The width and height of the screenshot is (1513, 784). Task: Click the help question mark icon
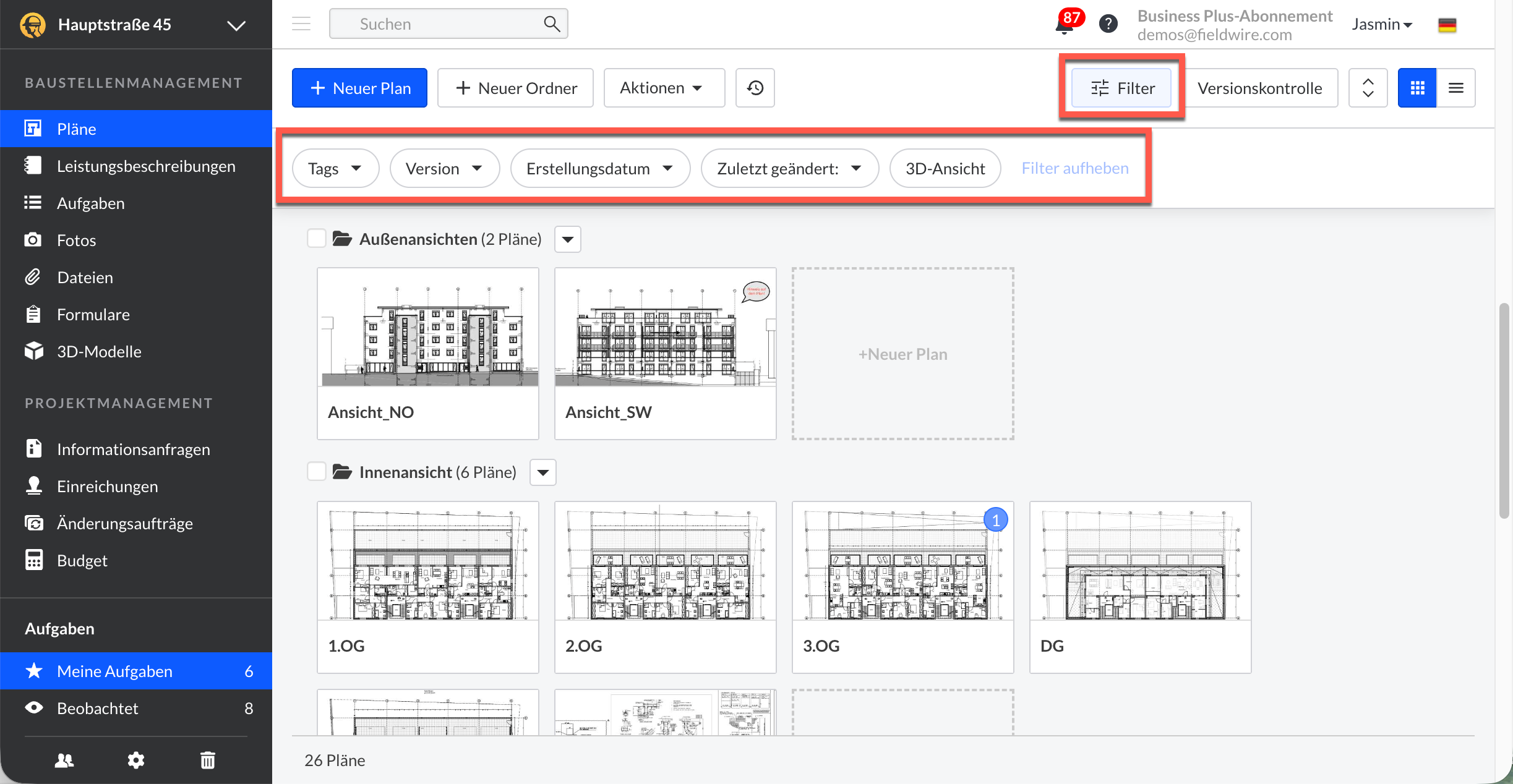pos(1108,24)
